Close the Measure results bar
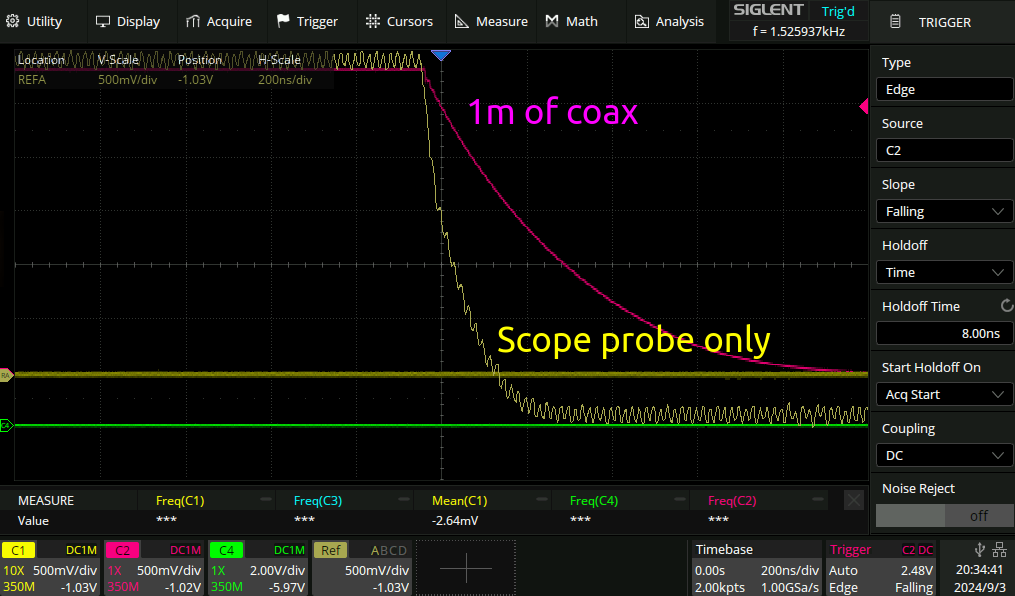 tap(853, 500)
